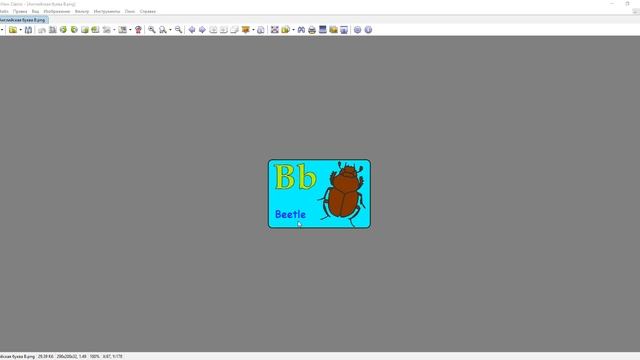Click the blue monitor screen icon

click(322, 30)
